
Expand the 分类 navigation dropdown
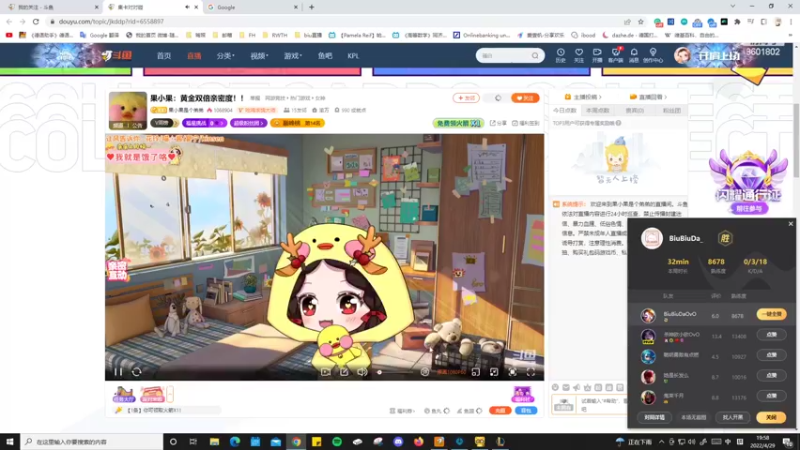(225, 56)
